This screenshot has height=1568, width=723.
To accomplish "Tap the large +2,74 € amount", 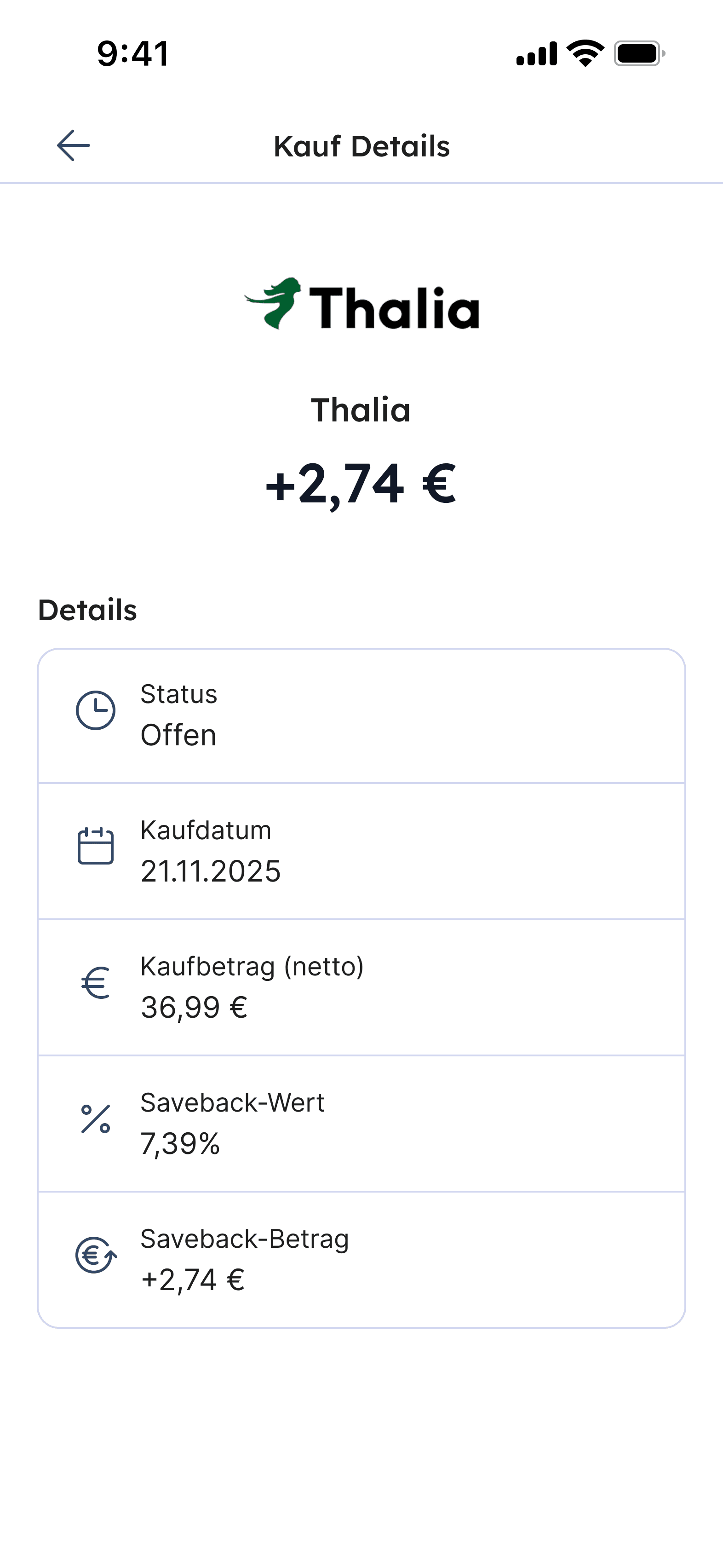I will point(361,484).
